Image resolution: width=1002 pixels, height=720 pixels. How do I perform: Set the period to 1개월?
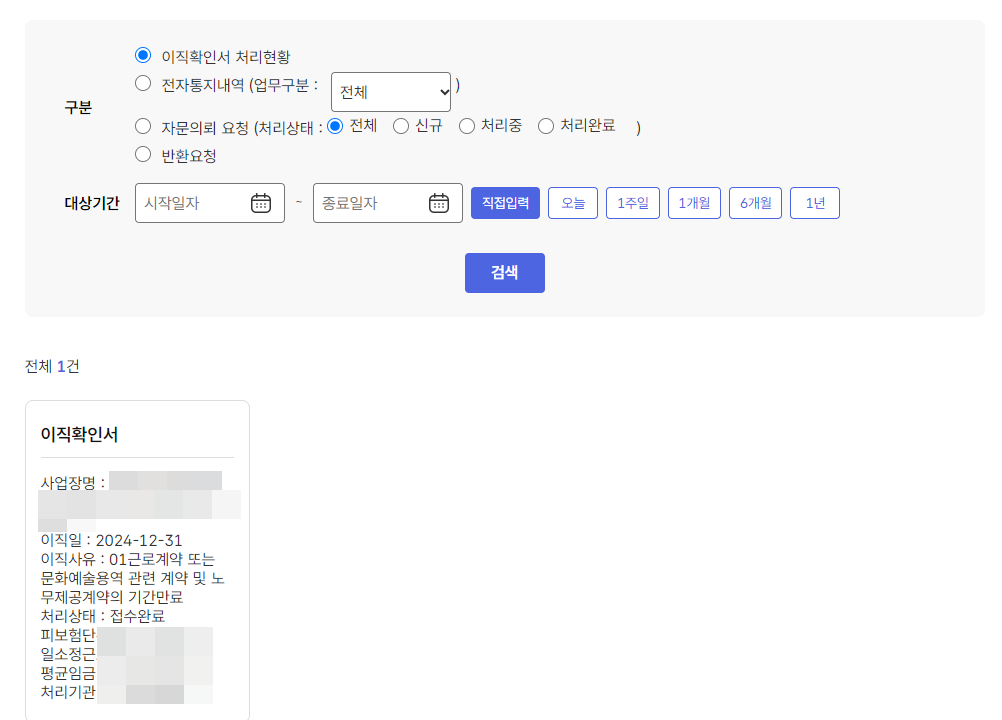pos(694,202)
